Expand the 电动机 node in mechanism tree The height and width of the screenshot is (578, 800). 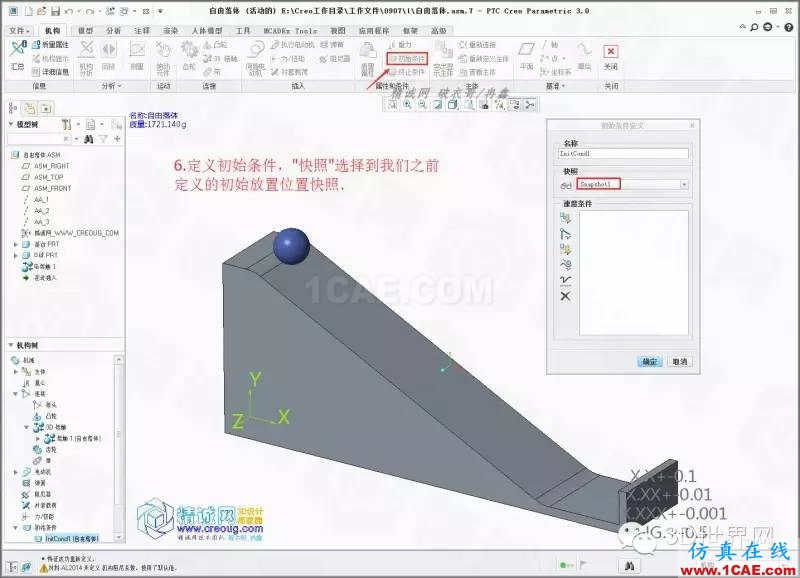15,470
